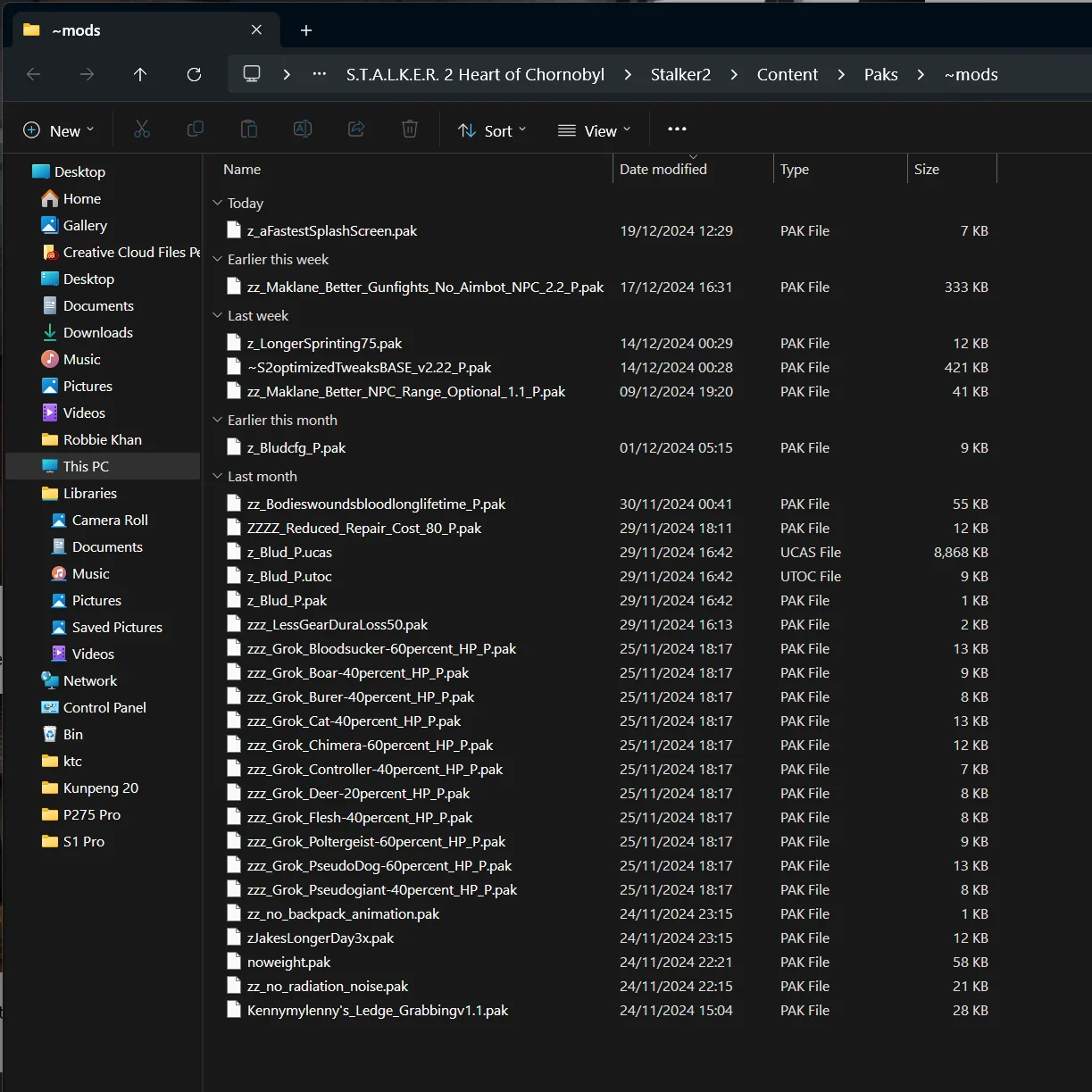Click the Paks breadcrumb segment
Image resolution: width=1092 pixels, height=1092 pixels.
[x=880, y=75]
